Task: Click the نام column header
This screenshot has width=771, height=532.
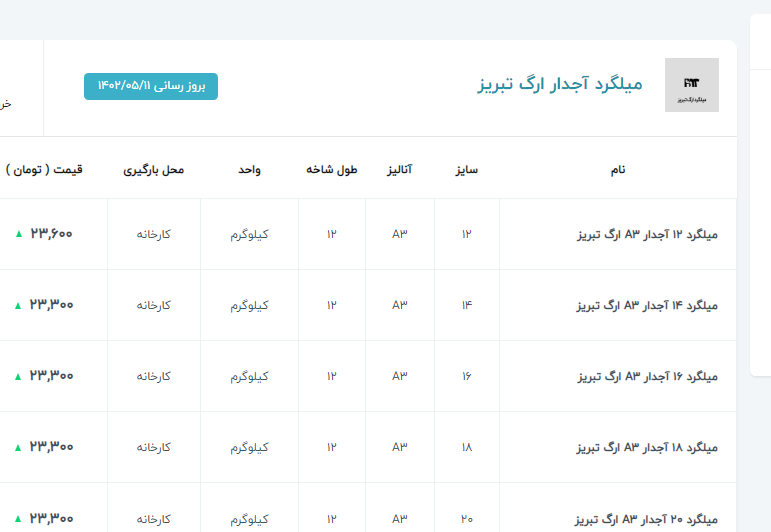Action: click(x=618, y=169)
